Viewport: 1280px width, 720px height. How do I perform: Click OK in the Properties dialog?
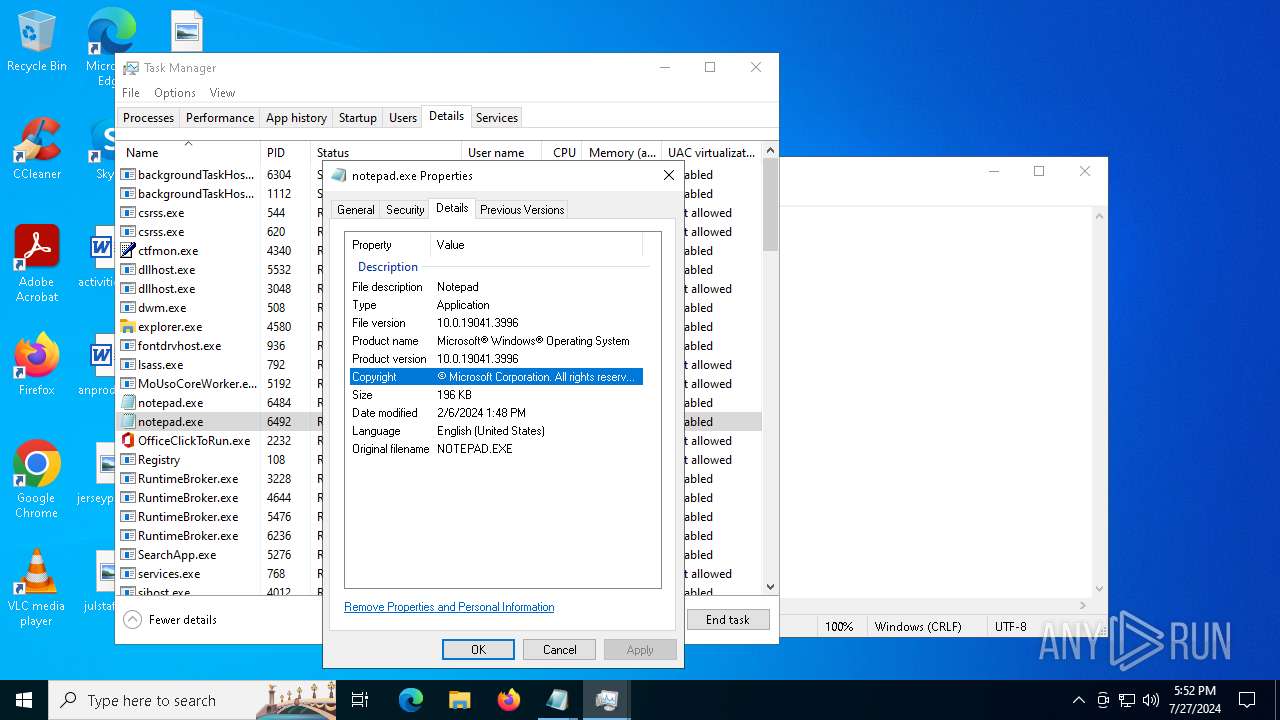[x=478, y=650]
